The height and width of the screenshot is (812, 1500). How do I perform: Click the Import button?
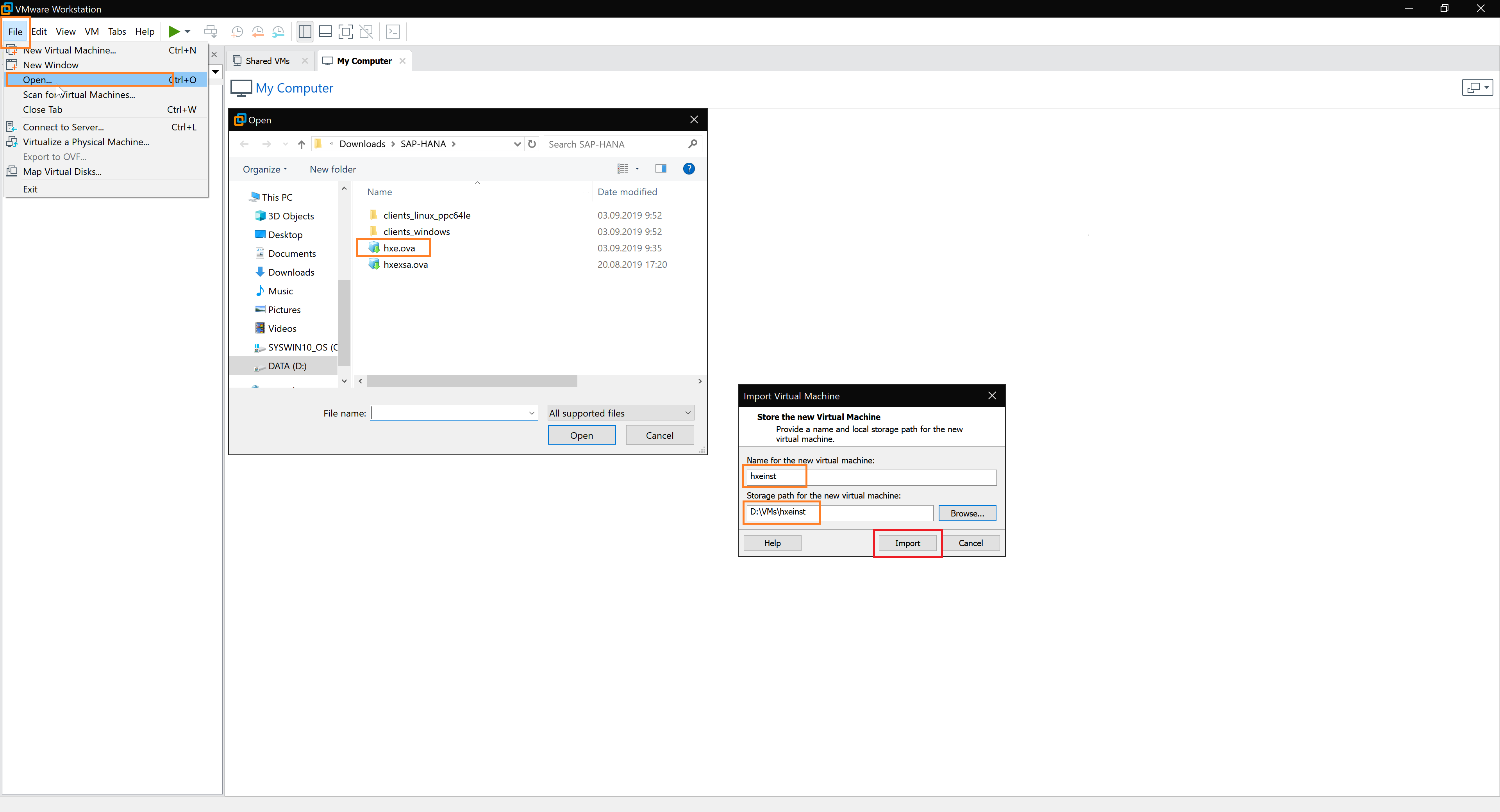(907, 543)
